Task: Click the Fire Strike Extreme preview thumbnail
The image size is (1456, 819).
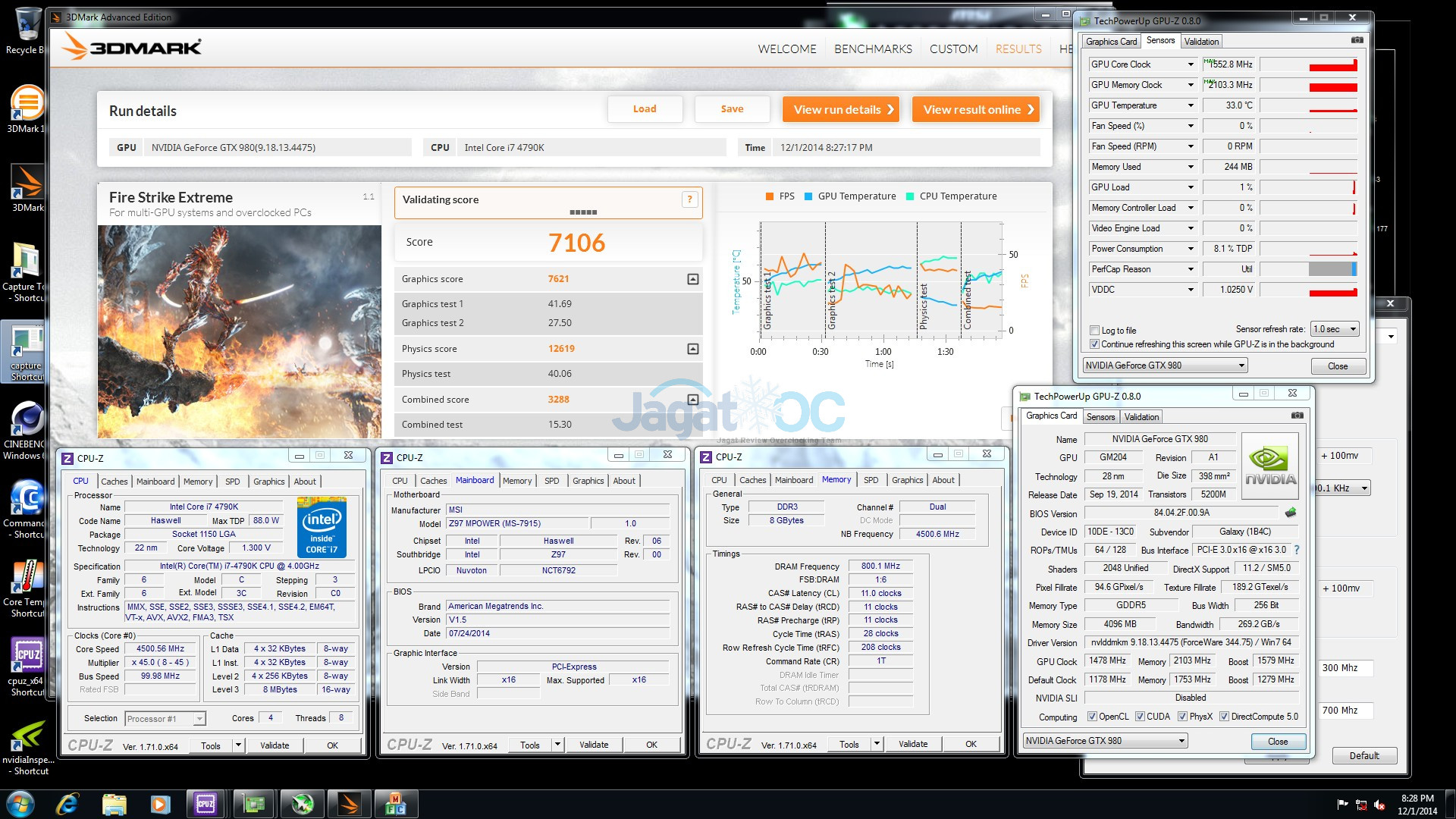Action: pos(240,331)
